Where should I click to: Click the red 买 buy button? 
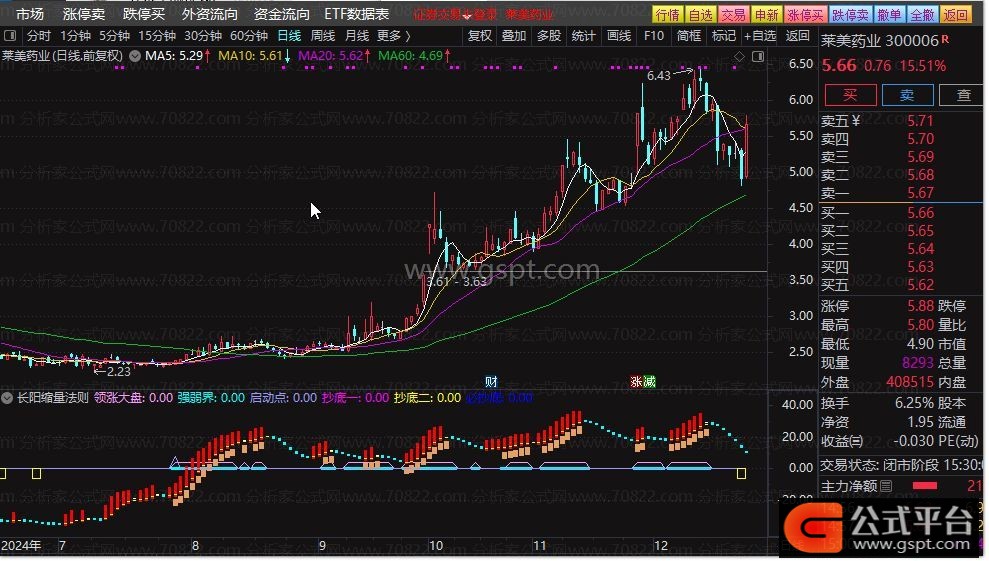click(850, 95)
